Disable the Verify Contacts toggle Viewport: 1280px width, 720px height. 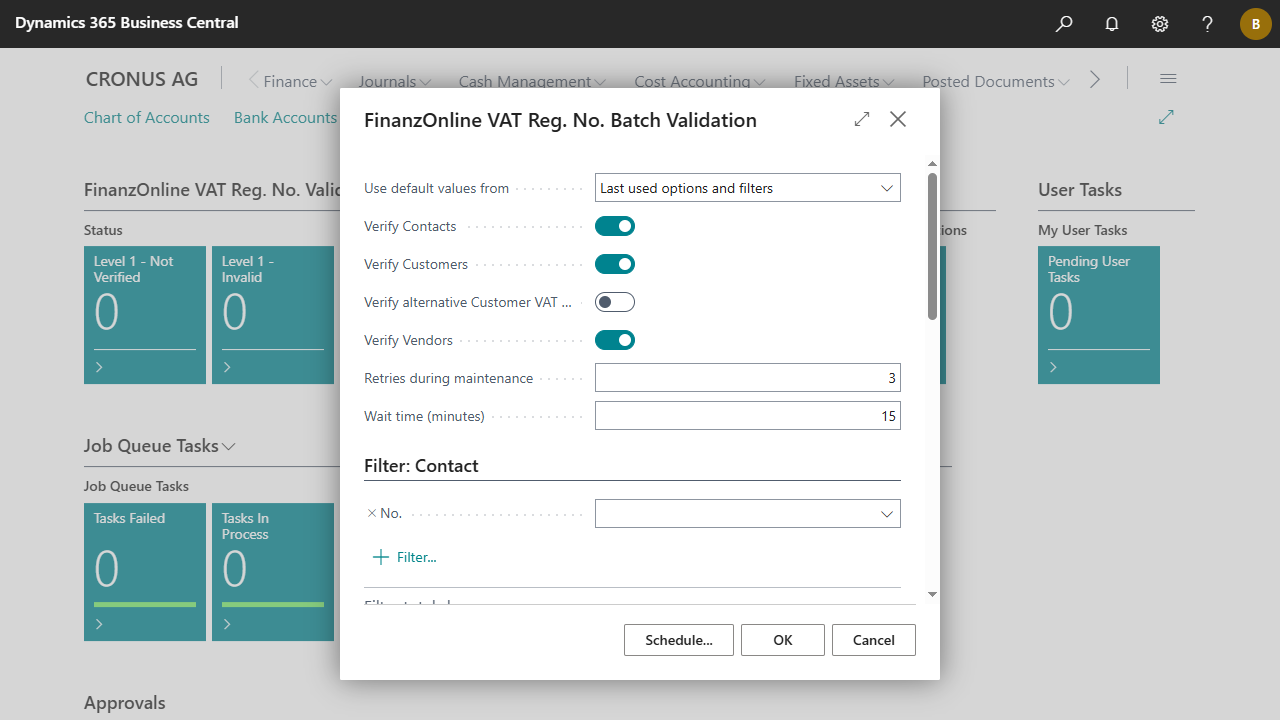(x=615, y=227)
